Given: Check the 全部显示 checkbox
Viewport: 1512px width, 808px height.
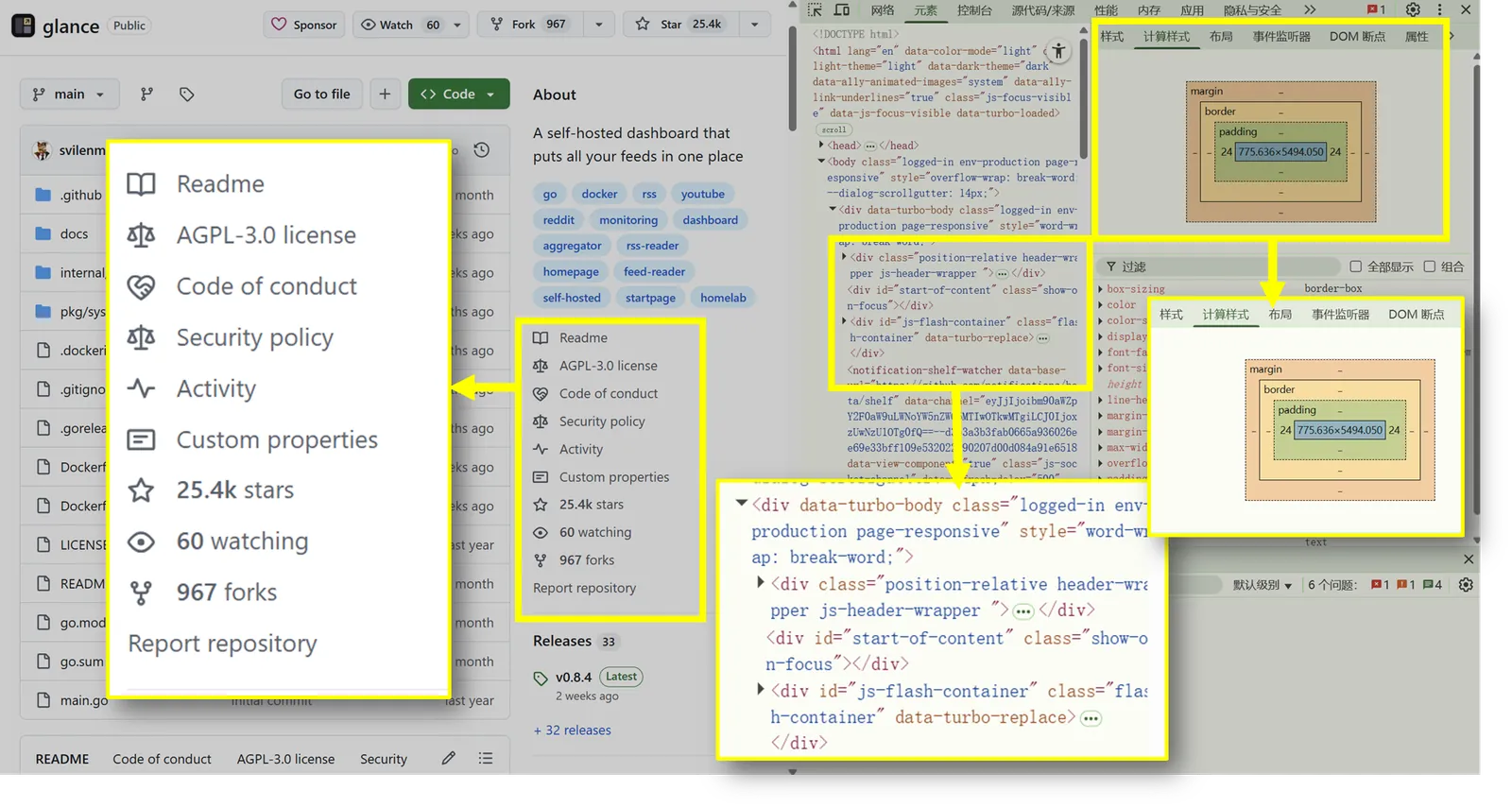Looking at the screenshot, I should pyautogui.click(x=1356, y=266).
